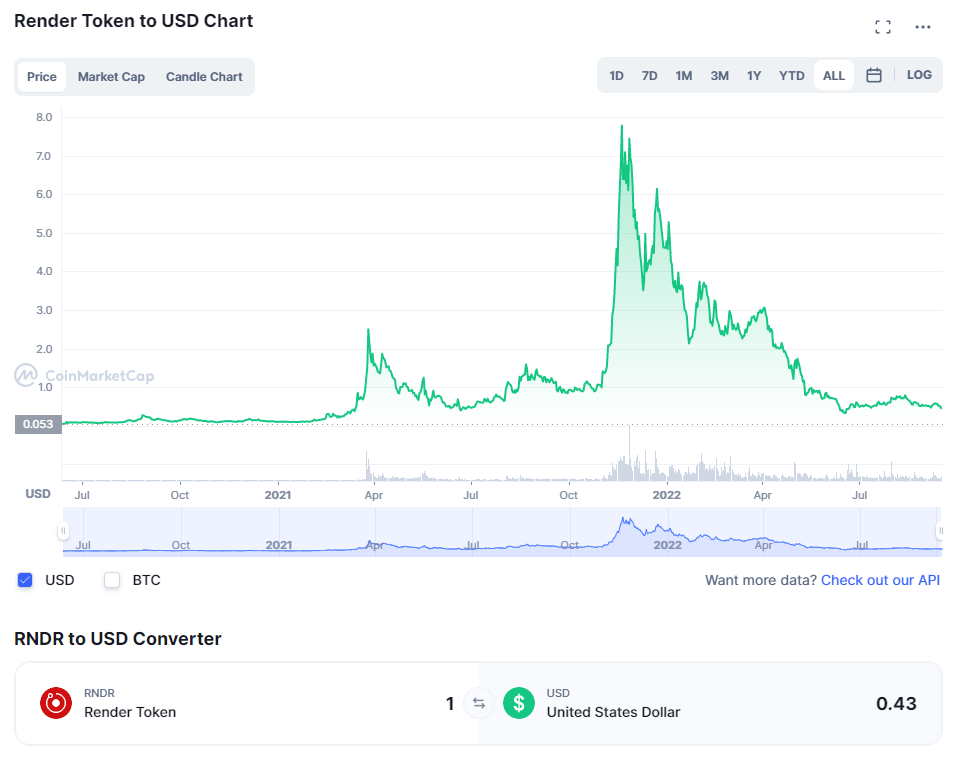Click the RNDR to USD Converter heading
Viewport: 957px width, 760px height.
click(118, 639)
